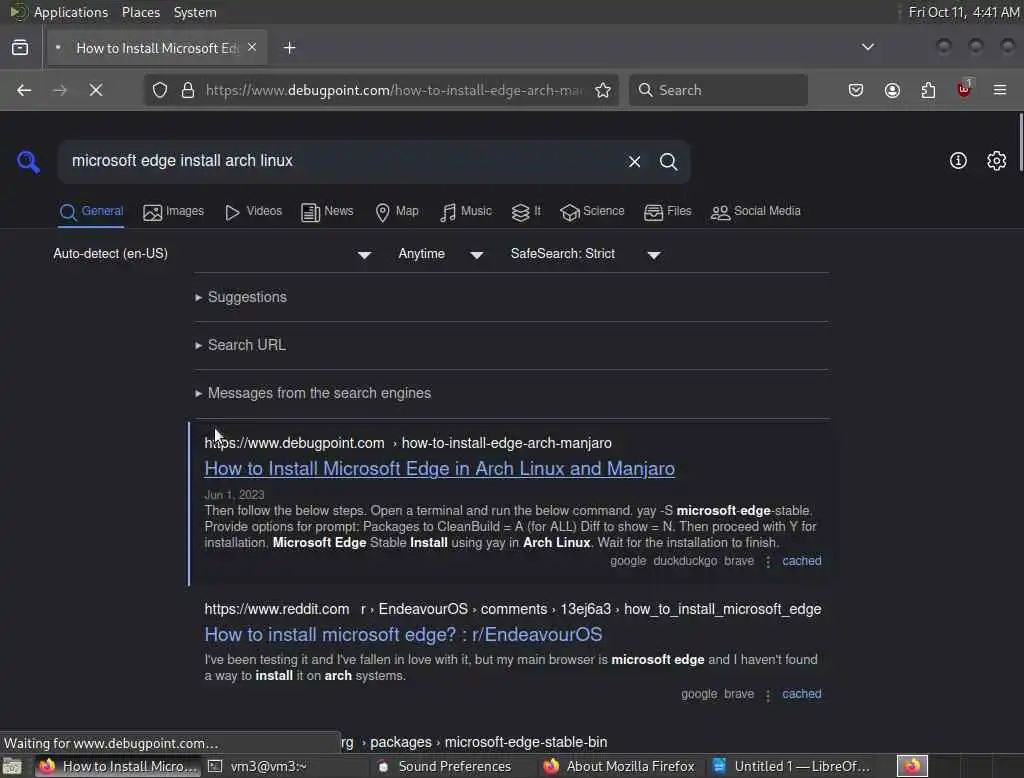Screen dimensions: 1024x778
Task: Open the SafeSearch Strict dropdown
Action: [586, 254]
